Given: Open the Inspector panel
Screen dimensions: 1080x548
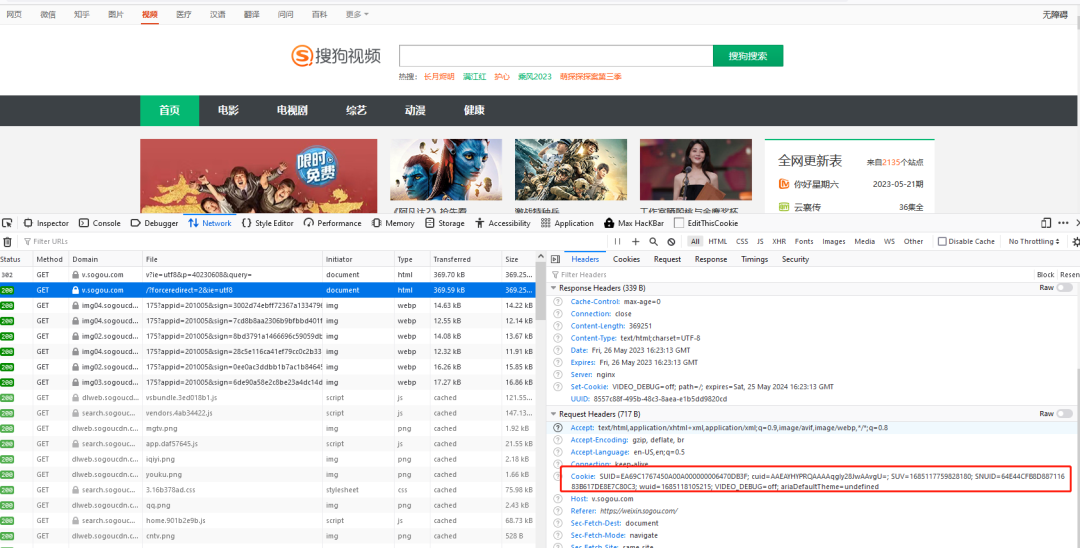Looking at the screenshot, I should [x=46, y=223].
